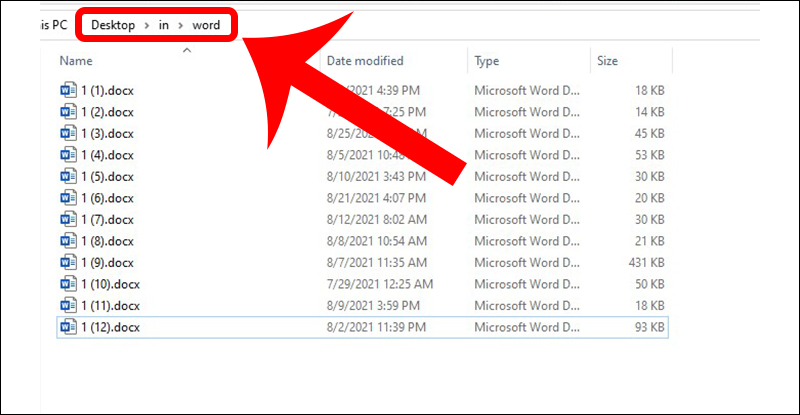Viewport: 800px width, 415px height.
Task: Select the document icon of 1 (7).docx
Action: (68, 219)
